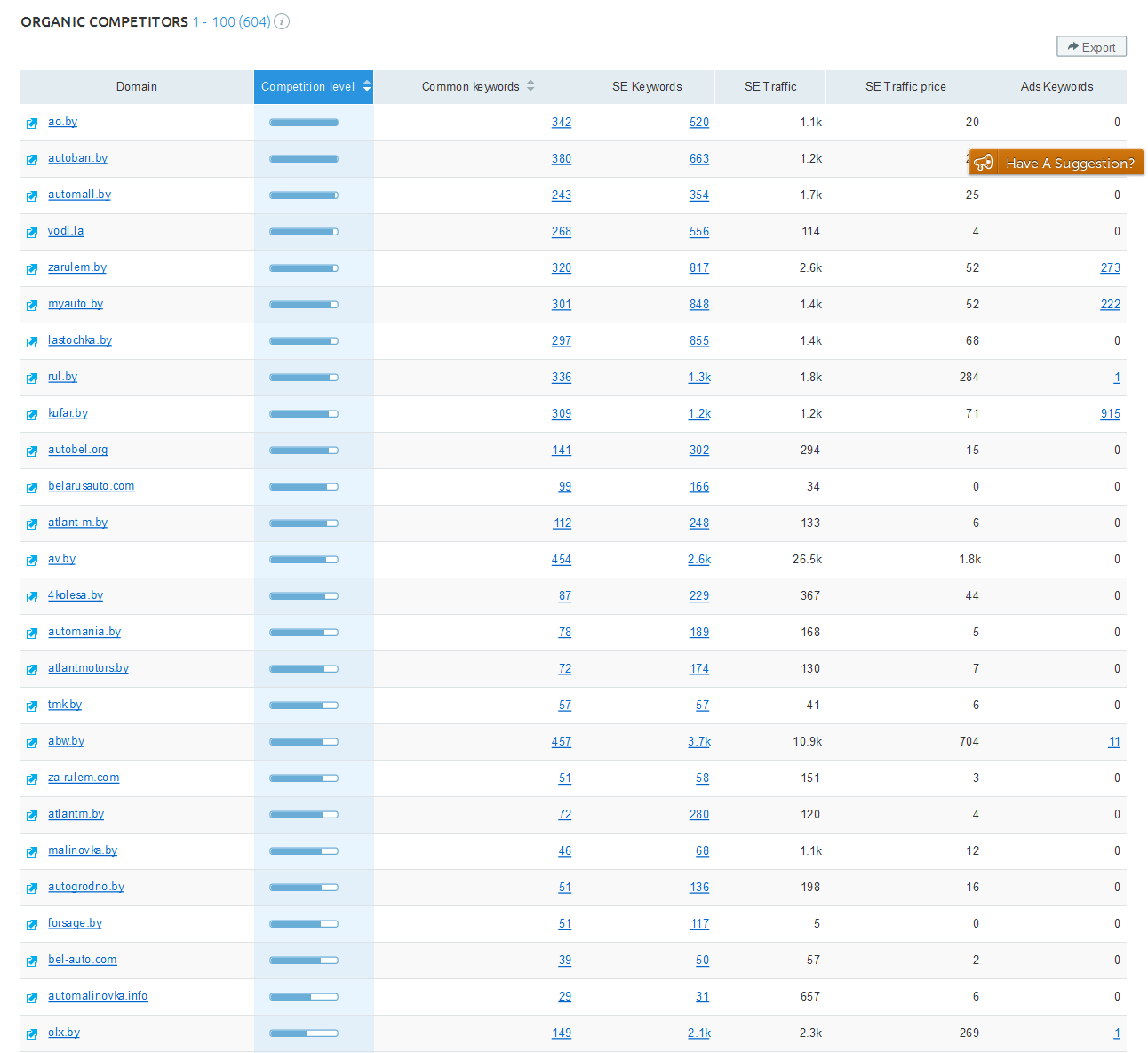Image resolution: width=1148 pixels, height=1053 pixels.
Task: Sort table by Common keywords
Action: click(476, 87)
